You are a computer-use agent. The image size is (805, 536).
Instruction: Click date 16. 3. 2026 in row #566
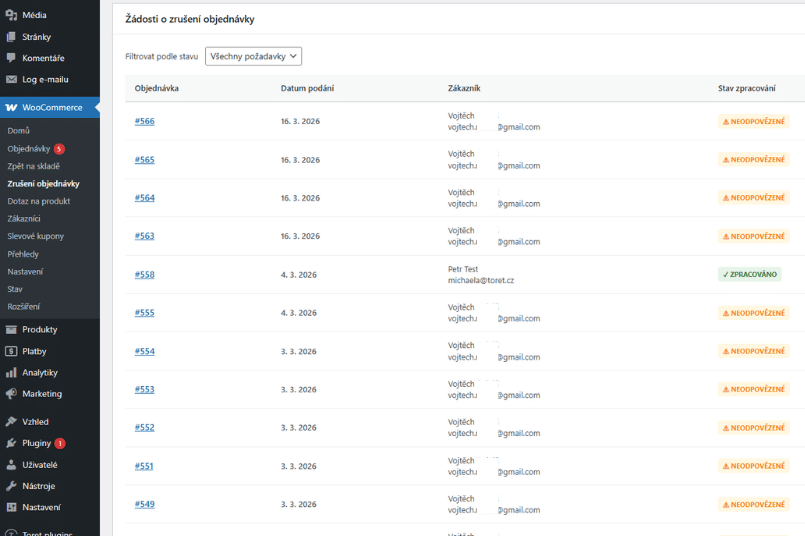point(300,121)
